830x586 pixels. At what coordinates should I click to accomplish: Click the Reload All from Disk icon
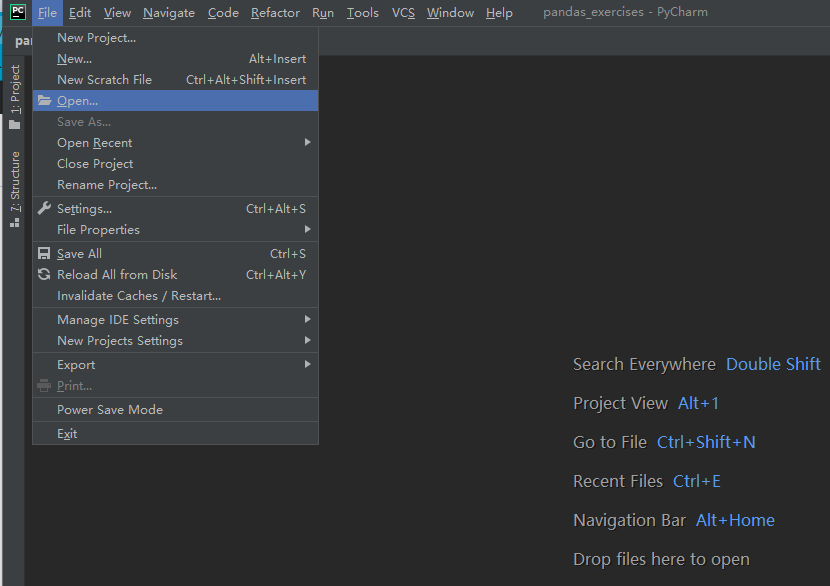(x=44, y=274)
